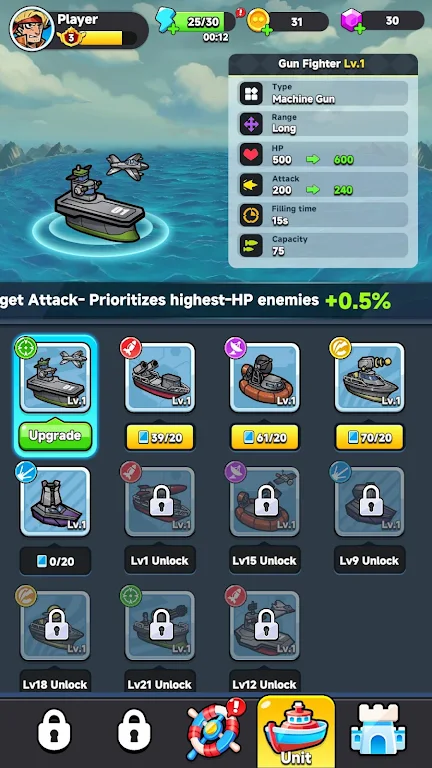
Task: Tap the 70/20 card upgrade button
Action: 369,437
